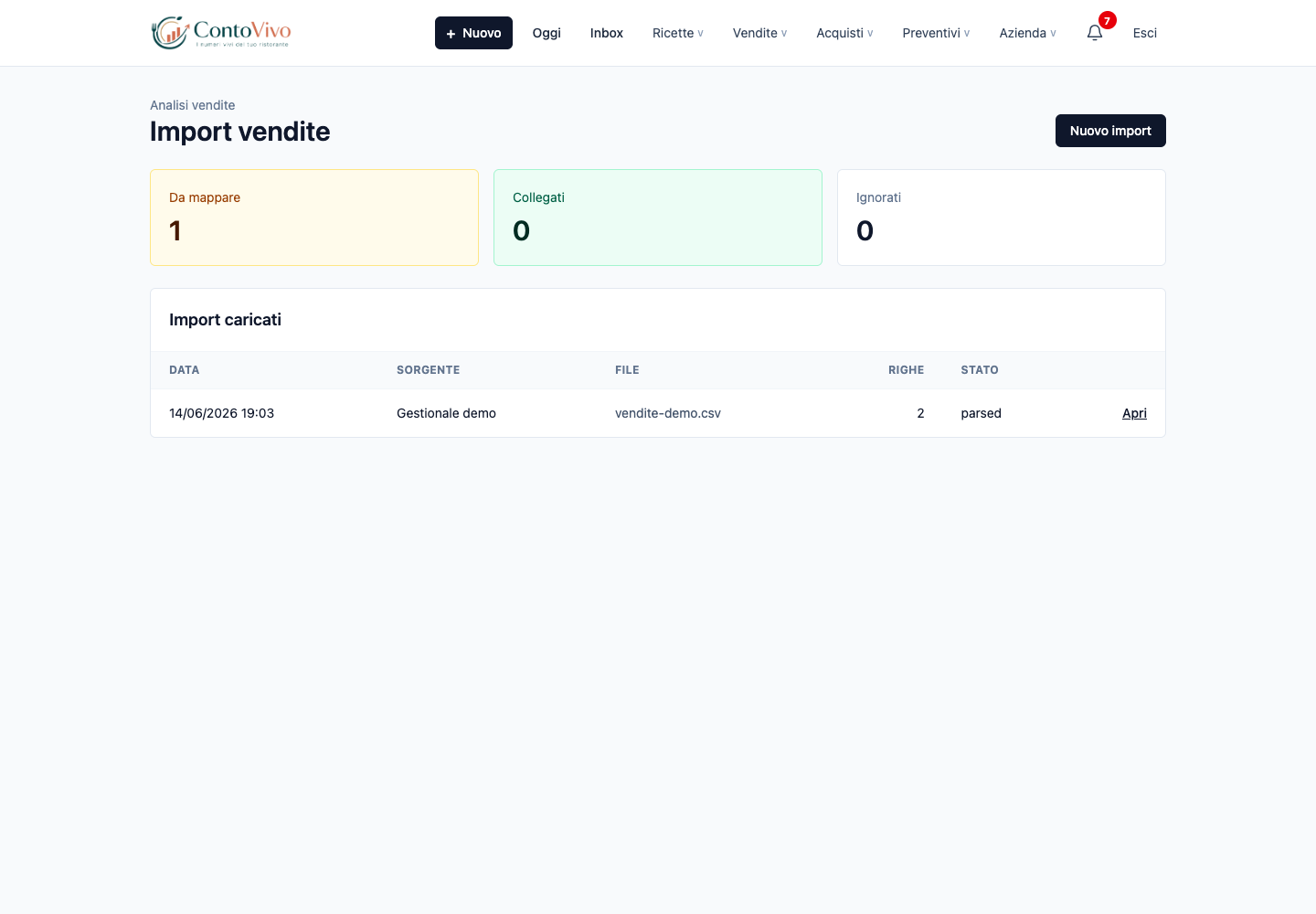Click the 14/06/2026 19:03 date cell
The image size is (1316, 914).
pos(222,413)
